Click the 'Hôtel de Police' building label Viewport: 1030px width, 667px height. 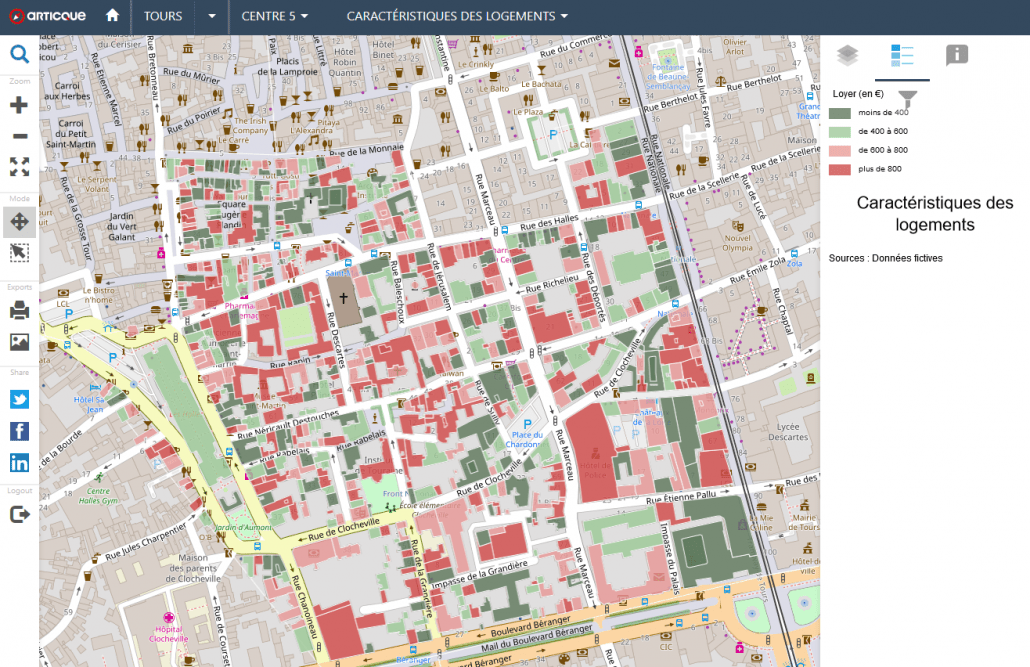[x=595, y=471]
